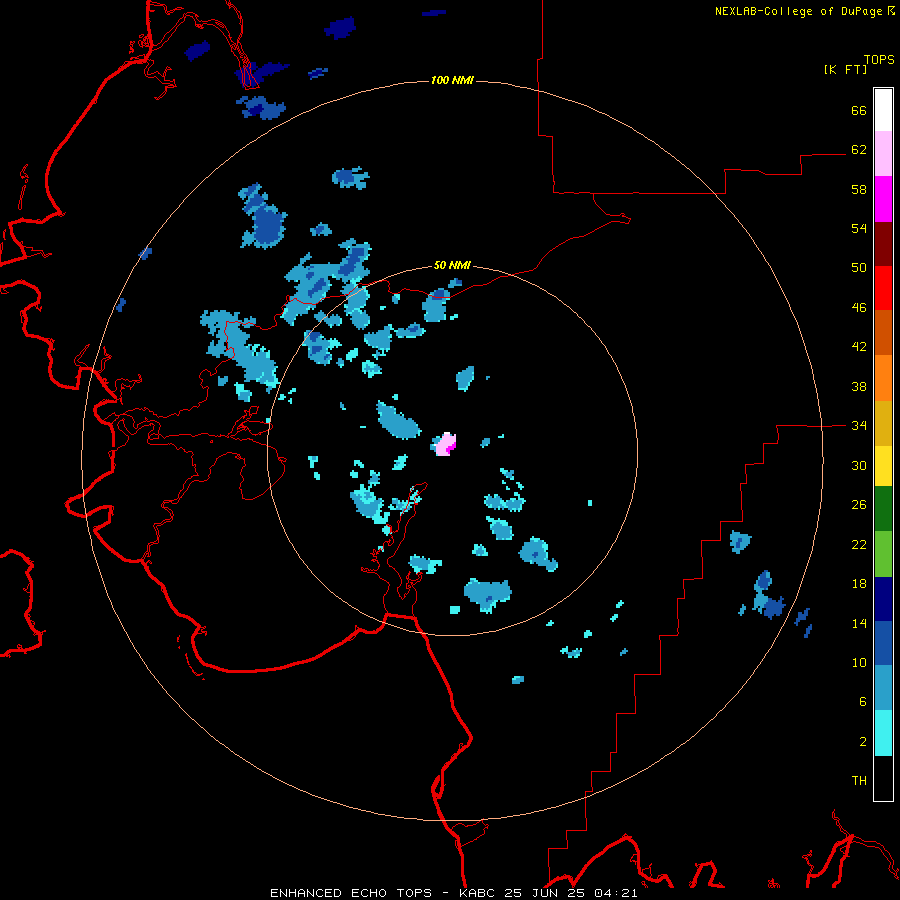Screen dimensions: 900x900
Task: Click the pink high echo-top cell
Action: (x=445, y=445)
